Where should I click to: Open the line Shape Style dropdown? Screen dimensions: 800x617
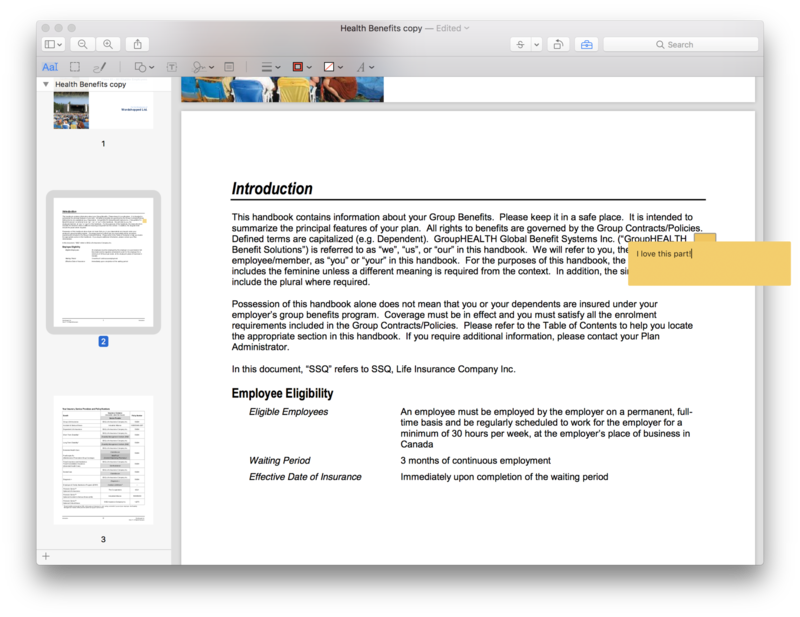tap(268, 67)
